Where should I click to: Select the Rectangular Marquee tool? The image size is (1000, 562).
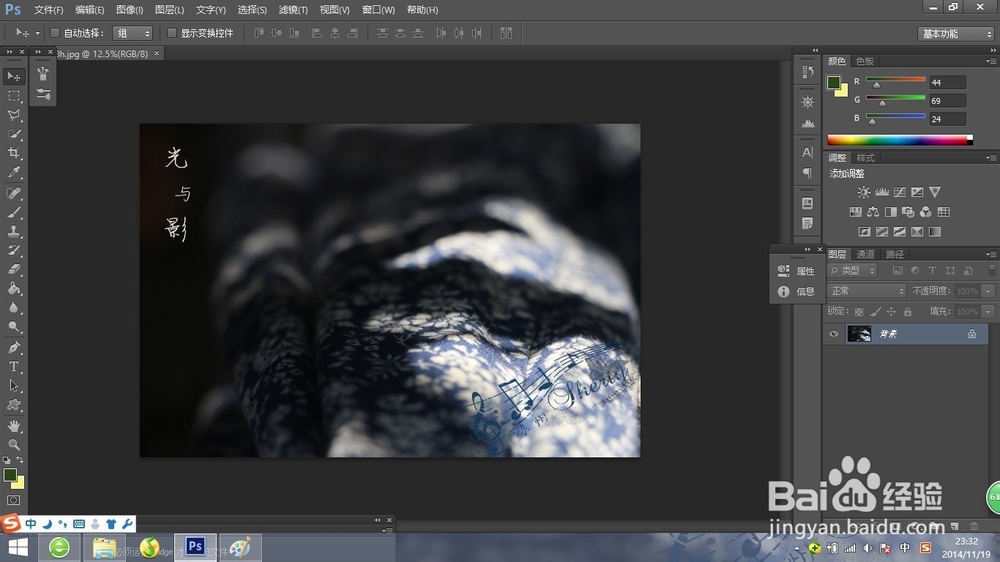pos(13,96)
